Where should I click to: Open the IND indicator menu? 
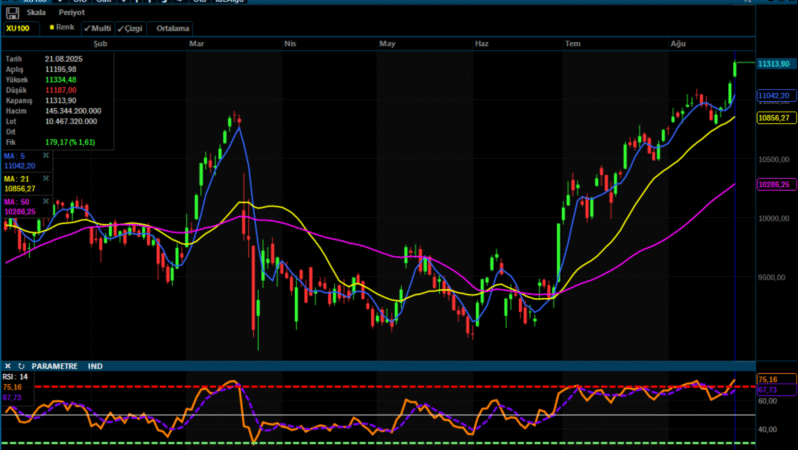[x=95, y=366]
